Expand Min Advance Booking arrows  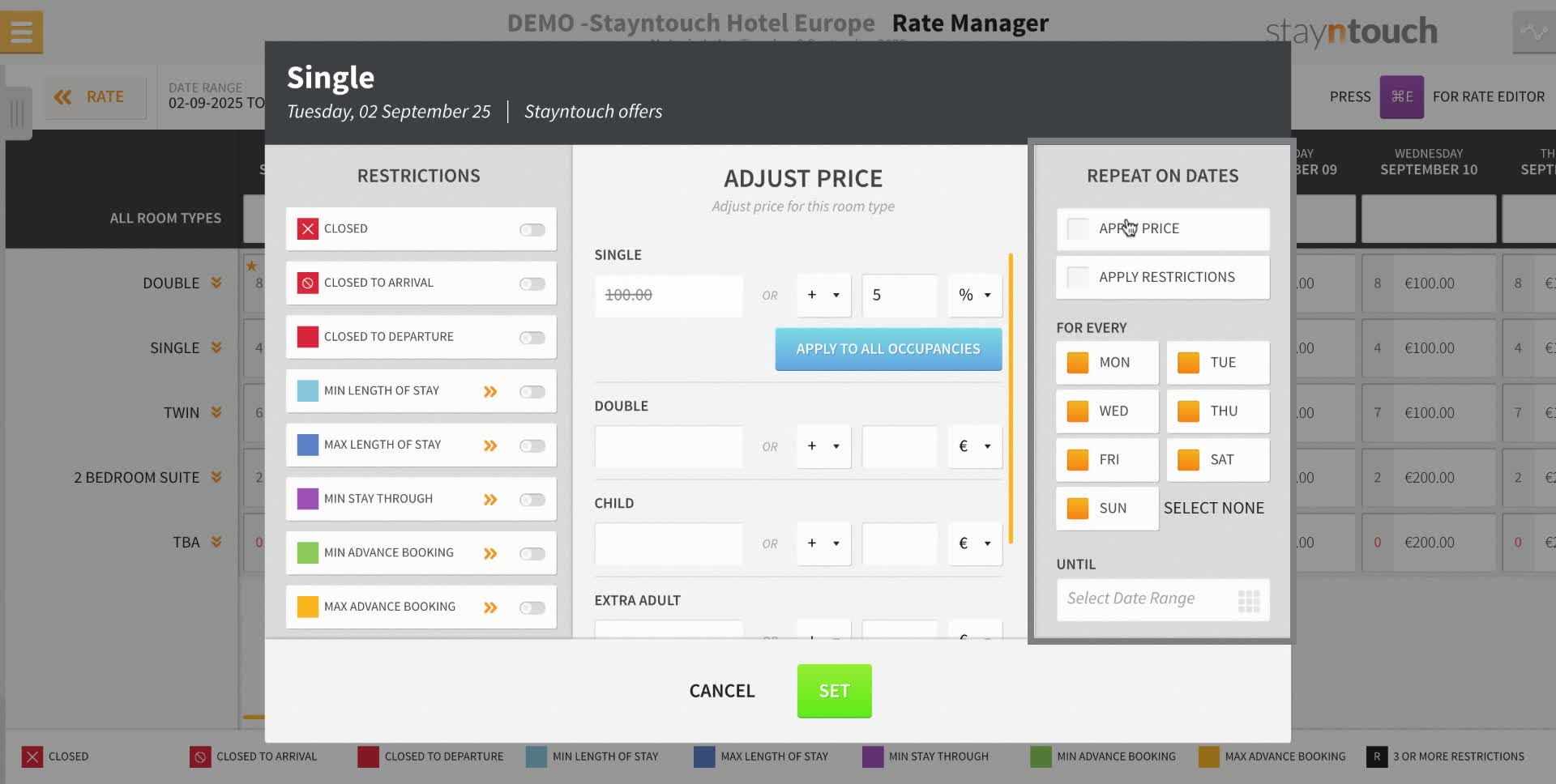(x=490, y=553)
